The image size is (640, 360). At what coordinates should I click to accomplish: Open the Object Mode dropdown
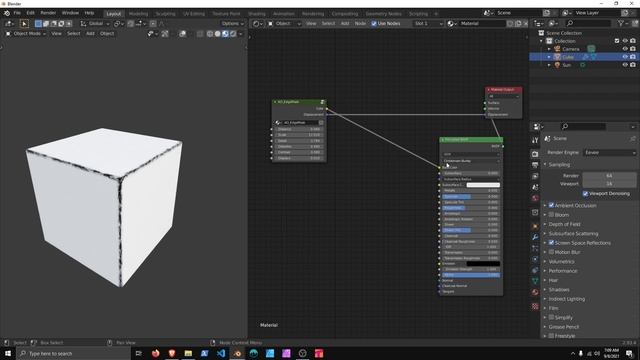point(25,34)
